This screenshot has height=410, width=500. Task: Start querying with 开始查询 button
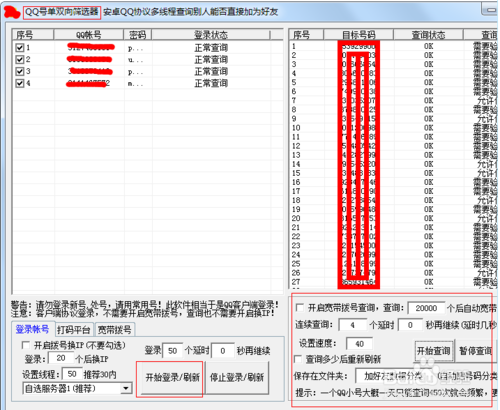click(x=434, y=351)
